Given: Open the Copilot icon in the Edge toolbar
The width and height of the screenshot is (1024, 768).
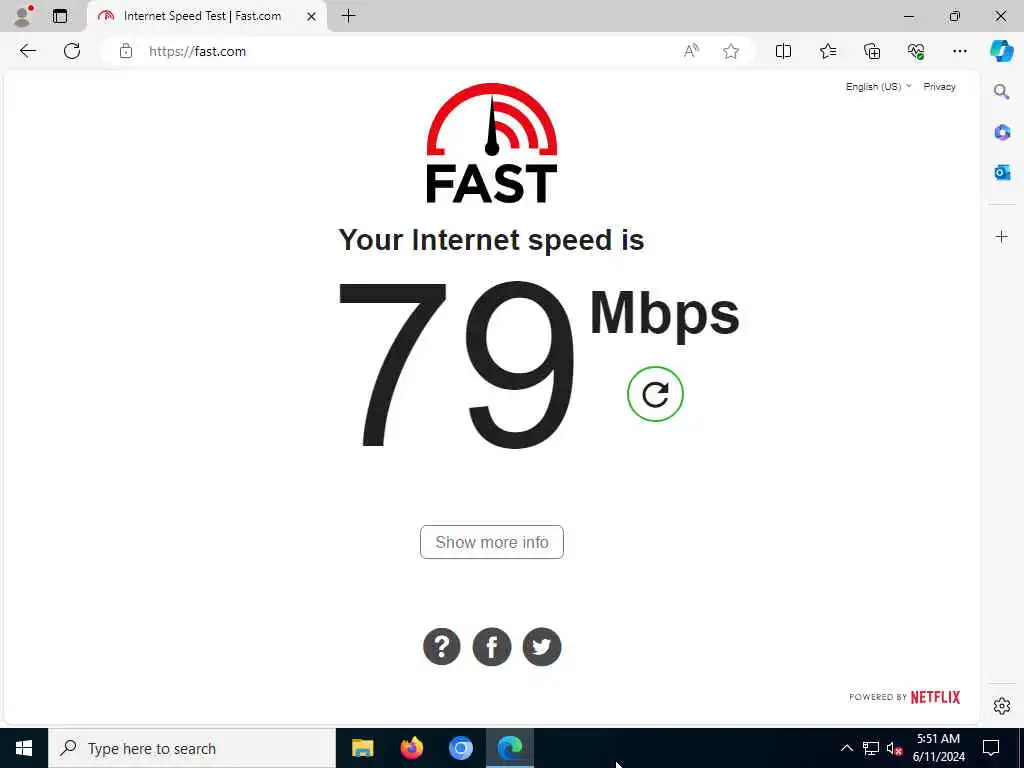Looking at the screenshot, I should [1001, 51].
